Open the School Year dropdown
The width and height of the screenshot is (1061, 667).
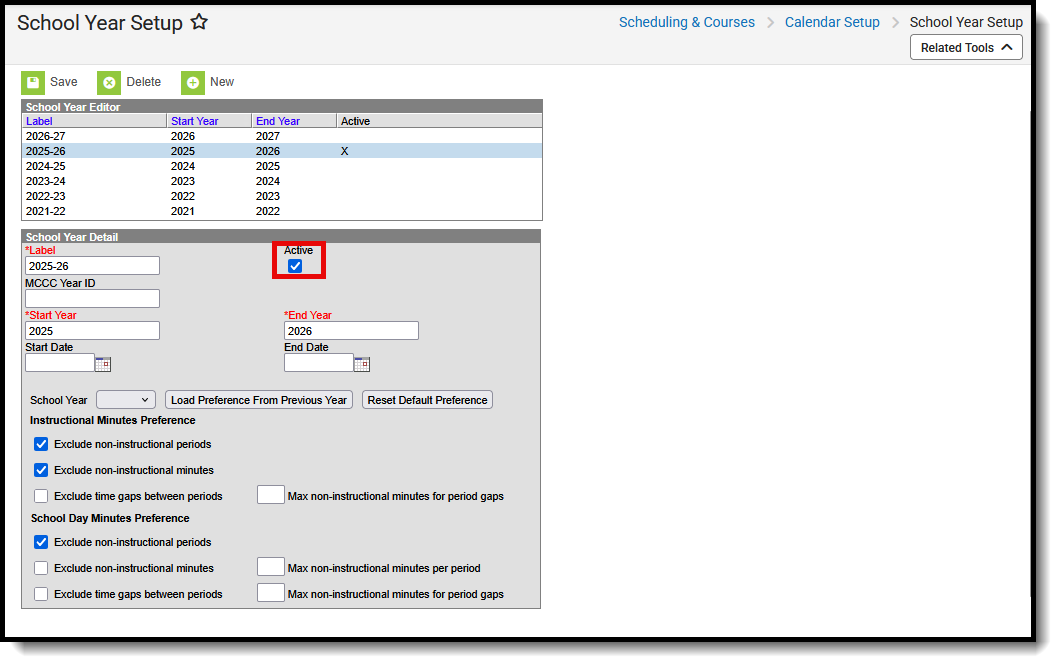[125, 399]
